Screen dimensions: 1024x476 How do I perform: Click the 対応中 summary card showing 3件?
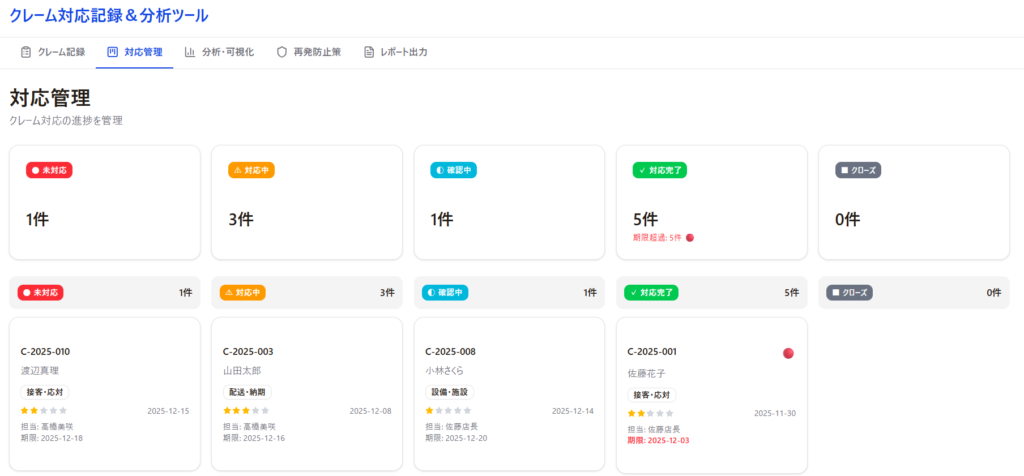point(307,202)
